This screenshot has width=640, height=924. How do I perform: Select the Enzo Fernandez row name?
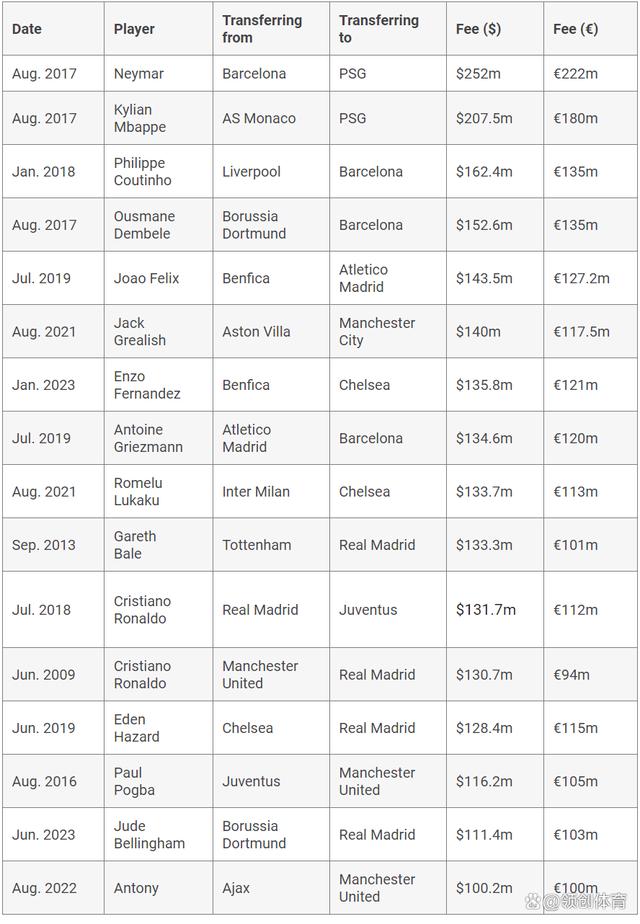coord(147,385)
